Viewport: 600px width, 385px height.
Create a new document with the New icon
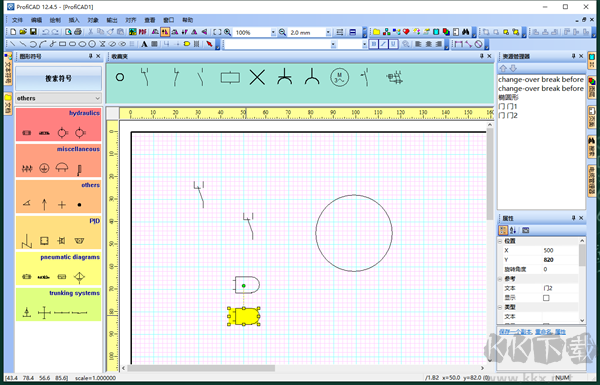(13, 32)
